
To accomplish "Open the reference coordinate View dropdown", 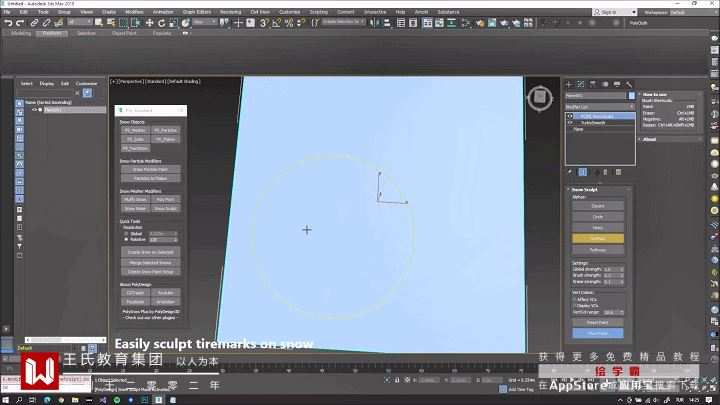I will [205, 22].
